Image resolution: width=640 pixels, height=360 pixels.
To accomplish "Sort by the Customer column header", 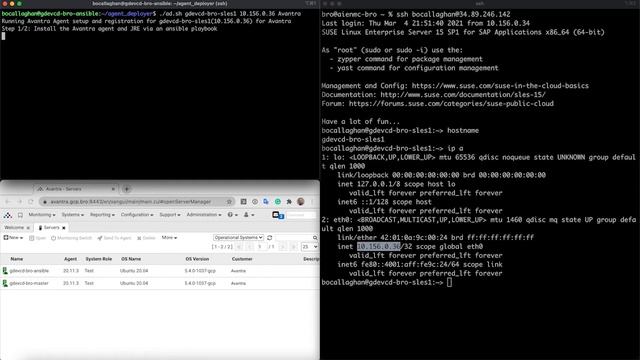I will point(242,259).
